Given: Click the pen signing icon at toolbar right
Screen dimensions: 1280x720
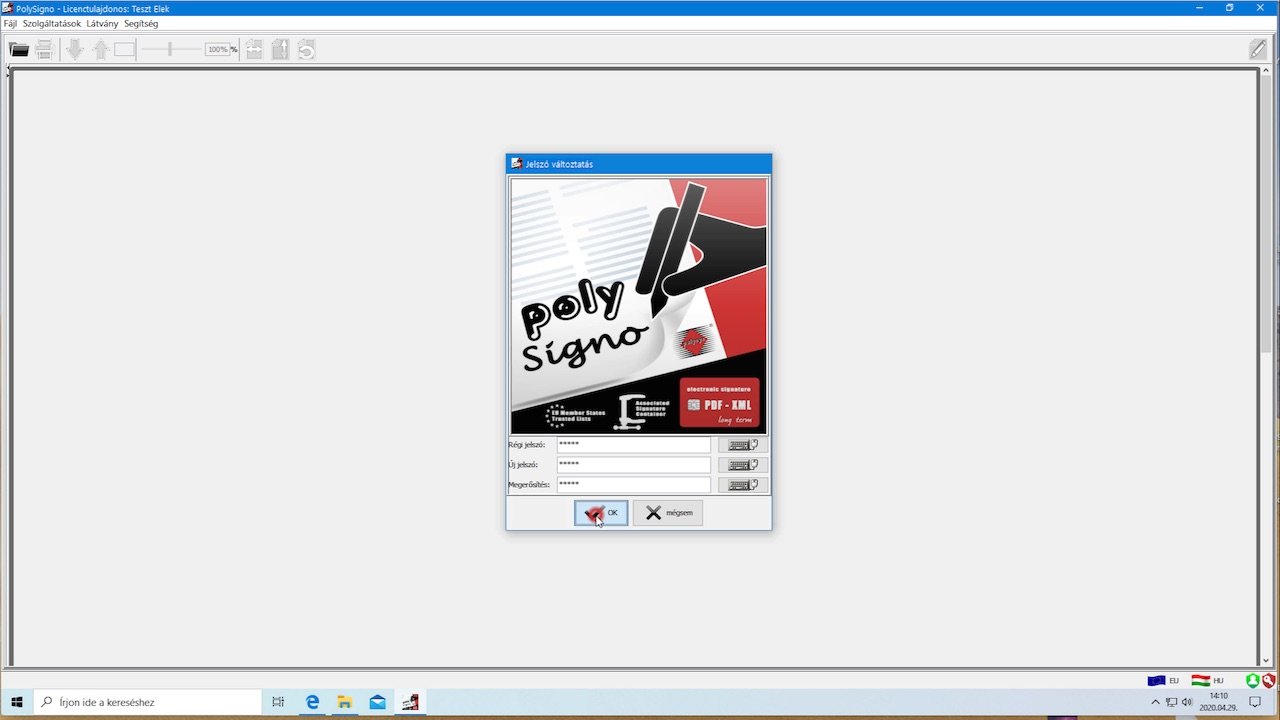Looking at the screenshot, I should click(x=1257, y=49).
